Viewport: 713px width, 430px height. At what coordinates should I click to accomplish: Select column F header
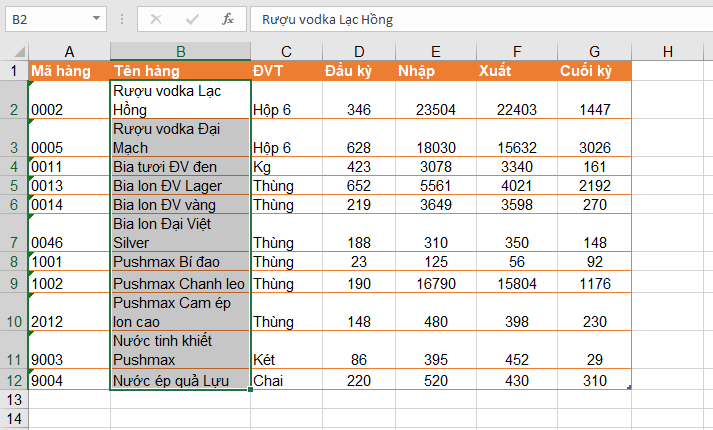tap(517, 51)
